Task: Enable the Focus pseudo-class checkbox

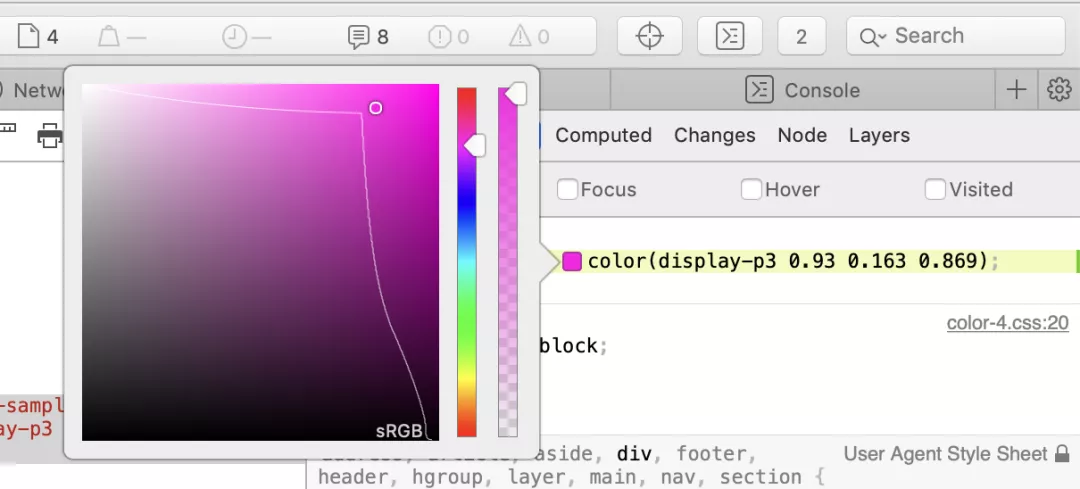Action: pos(568,189)
